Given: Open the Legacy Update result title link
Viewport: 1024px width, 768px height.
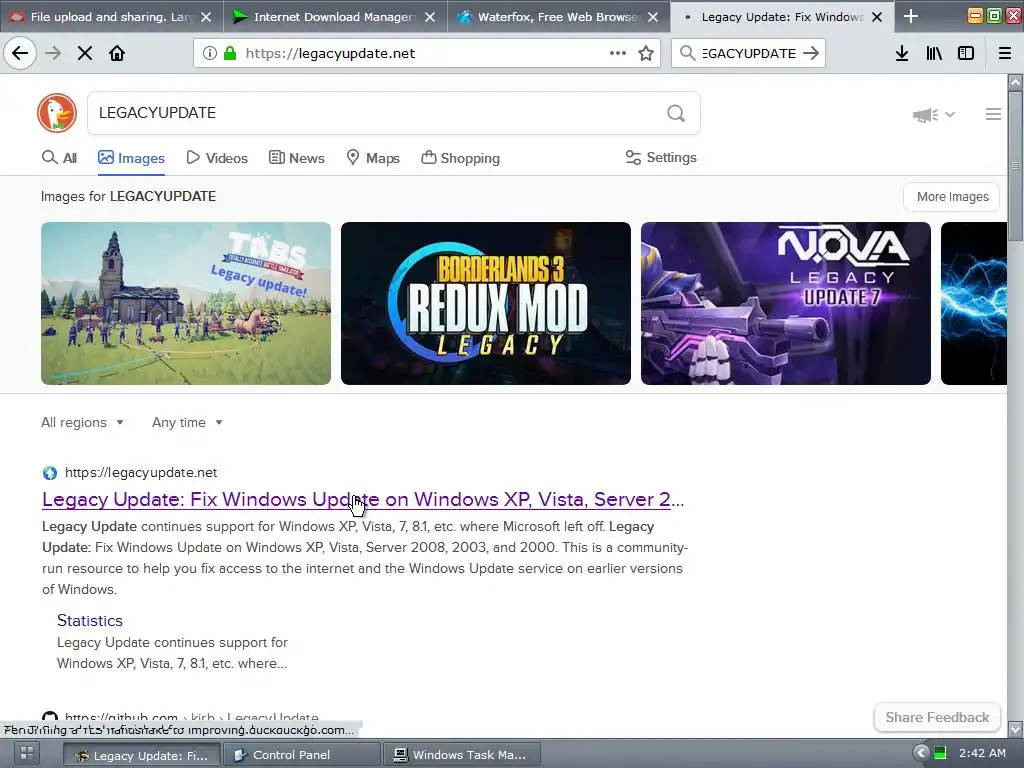Looking at the screenshot, I should (362, 500).
